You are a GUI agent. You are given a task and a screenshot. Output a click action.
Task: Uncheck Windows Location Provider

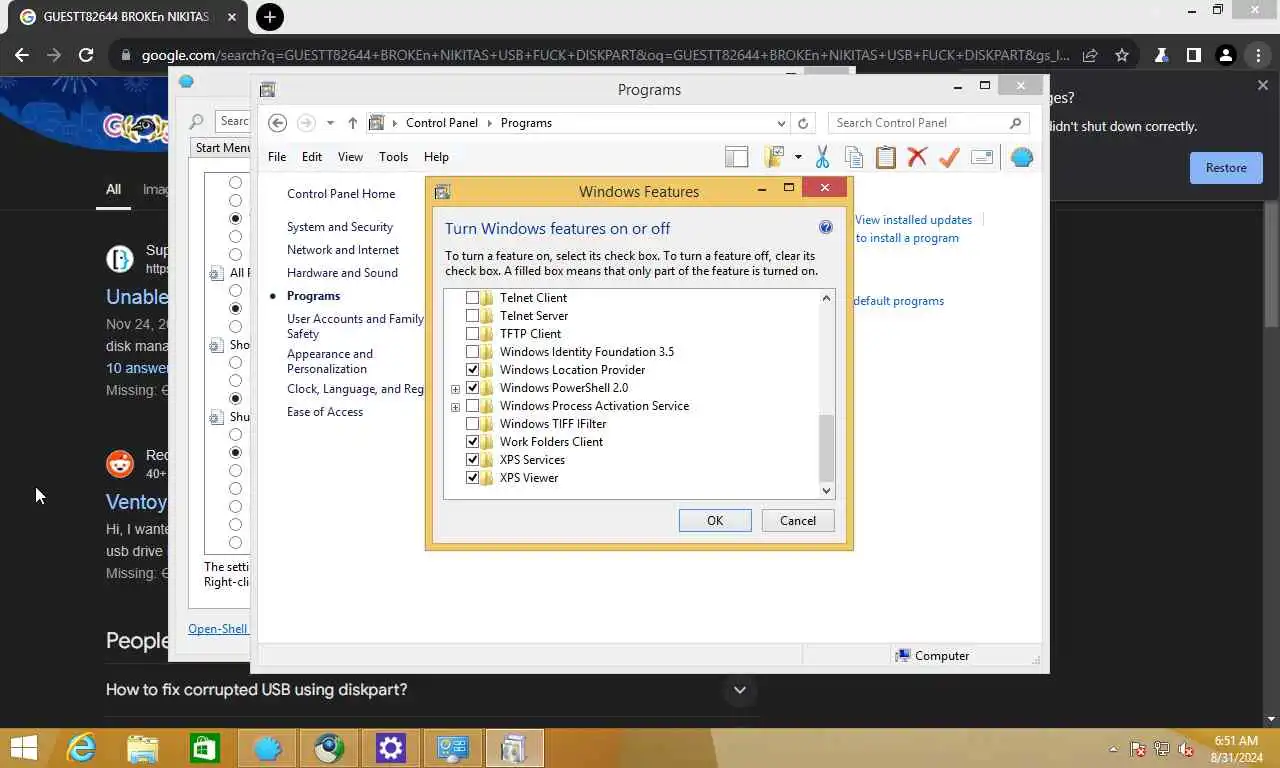472,370
